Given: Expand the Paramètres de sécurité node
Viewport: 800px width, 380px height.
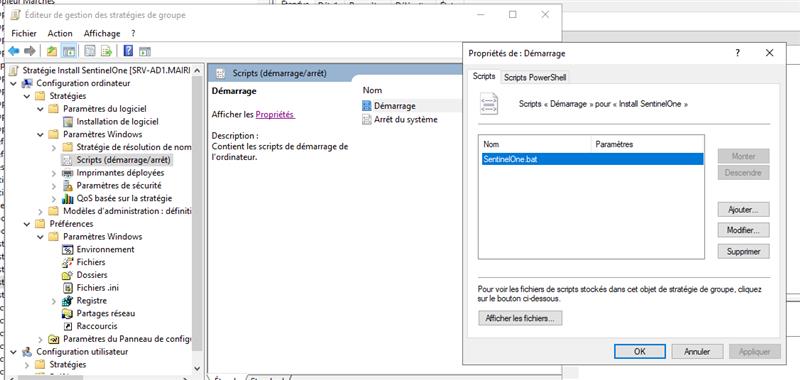Looking at the screenshot, I should tap(54, 186).
